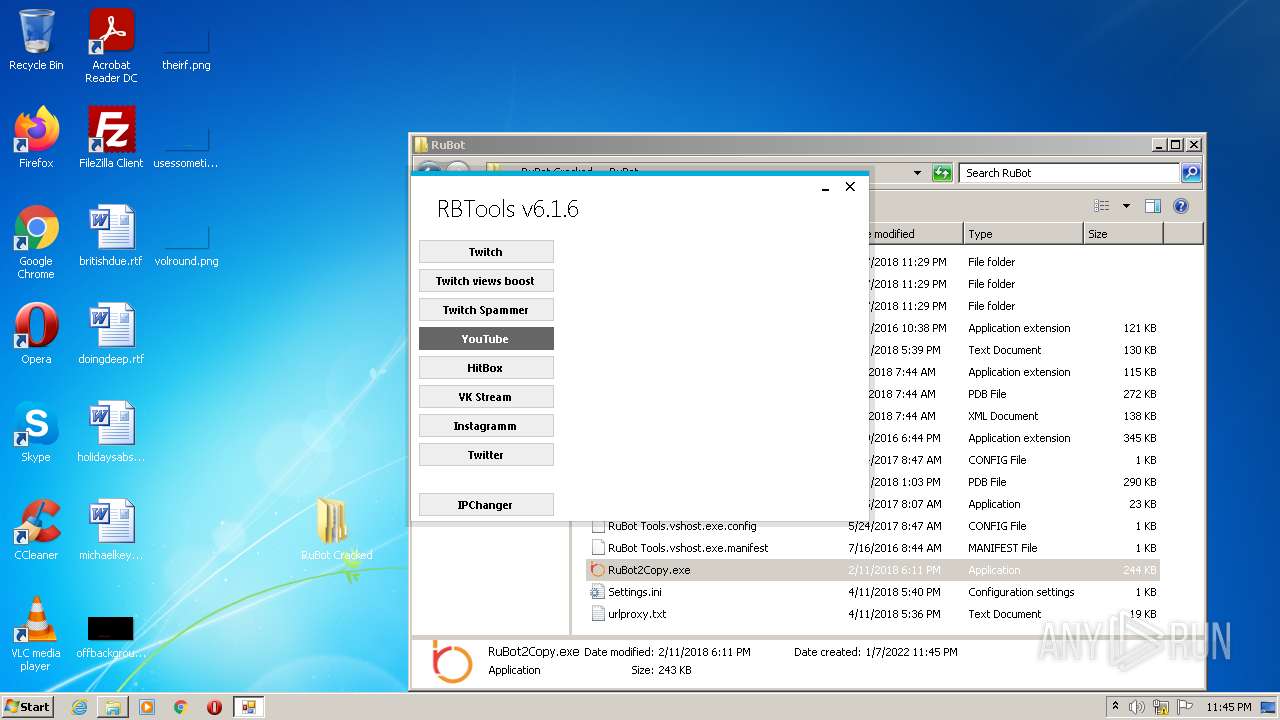Open Opera desktop shortcut
The height and width of the screenshot is (720, 1280).
36,333
